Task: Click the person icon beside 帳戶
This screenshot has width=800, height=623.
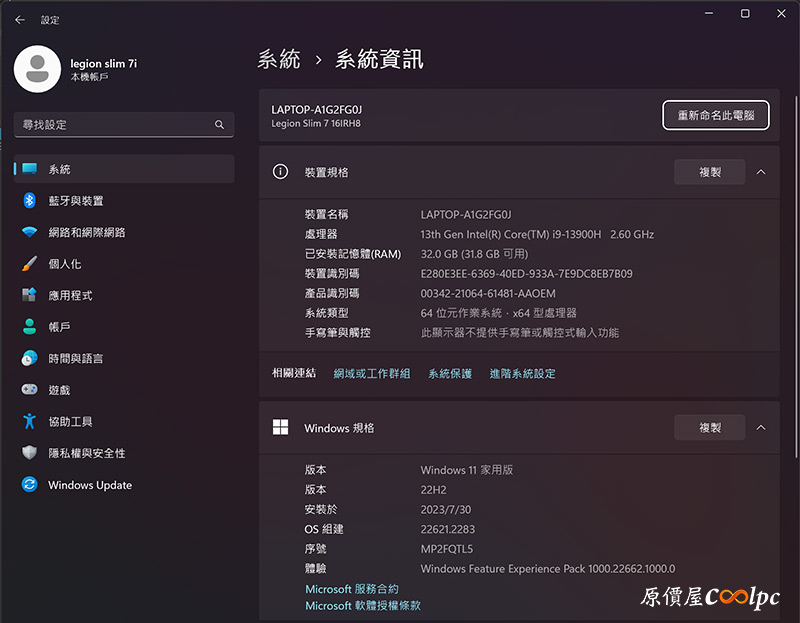Action: 30,327
